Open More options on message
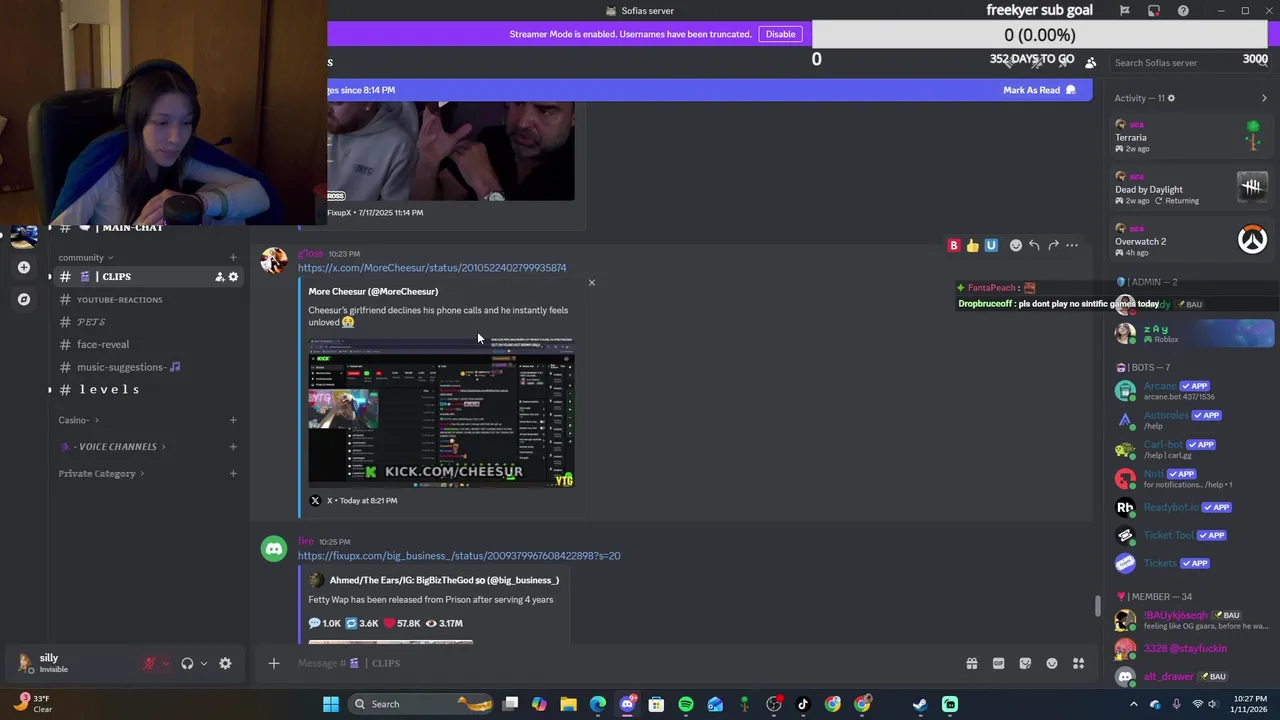Image resolution: width=1280 pixels, height=720 pixels. coord(1072,245)
